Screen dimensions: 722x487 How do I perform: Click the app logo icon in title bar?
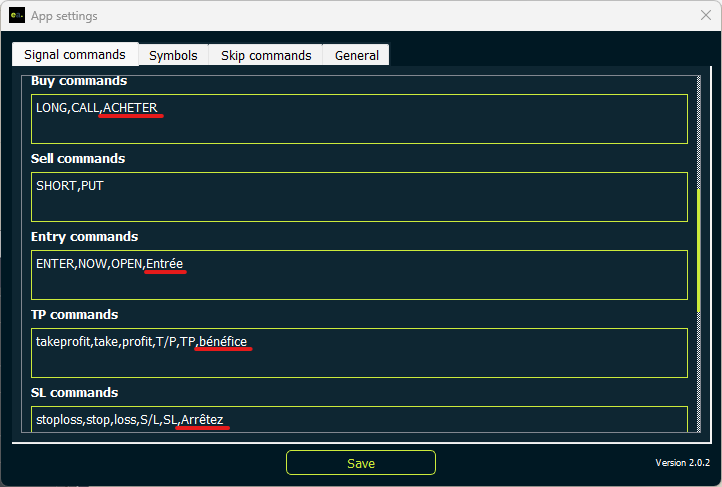[17, 16]
